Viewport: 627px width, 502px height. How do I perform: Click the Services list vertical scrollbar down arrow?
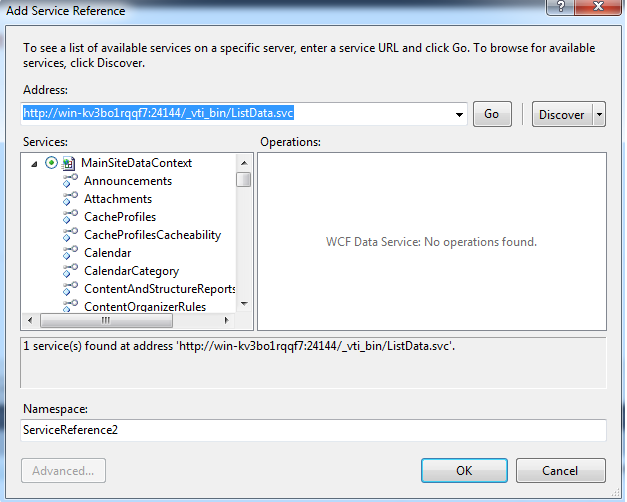point(244,305)
